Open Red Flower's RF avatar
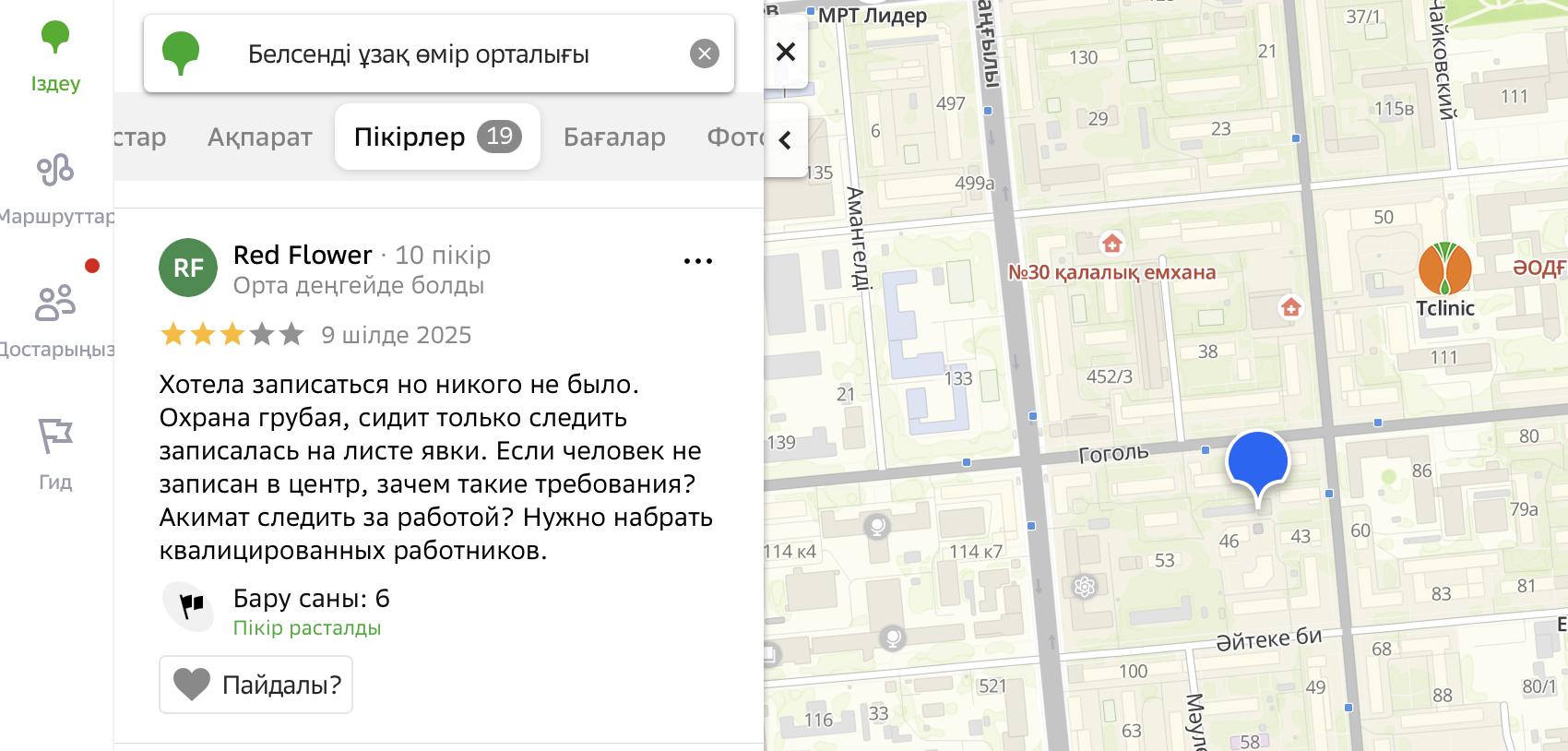1568x751 pixels. 188,268
